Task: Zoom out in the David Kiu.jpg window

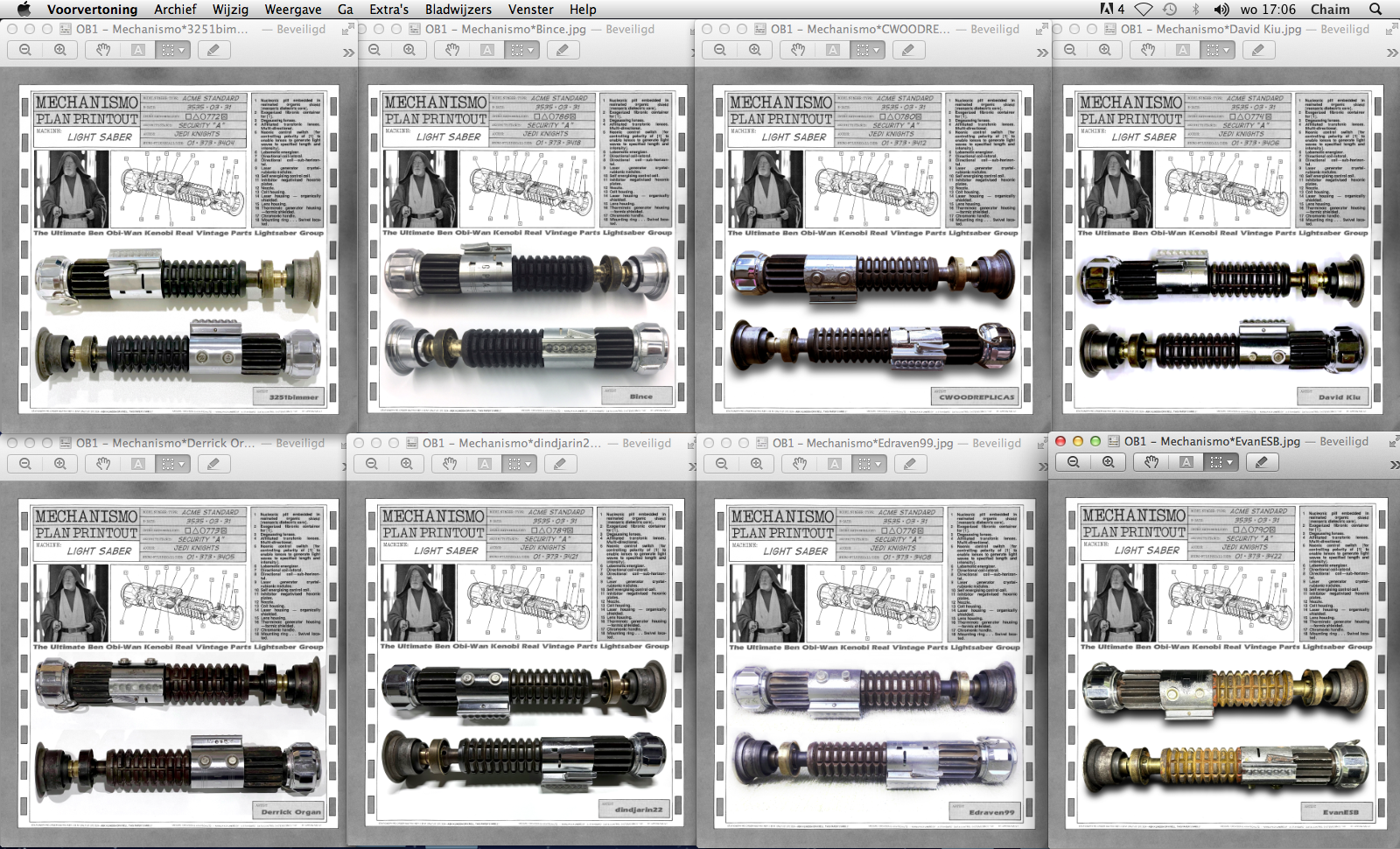Action: coord(1070,50)
